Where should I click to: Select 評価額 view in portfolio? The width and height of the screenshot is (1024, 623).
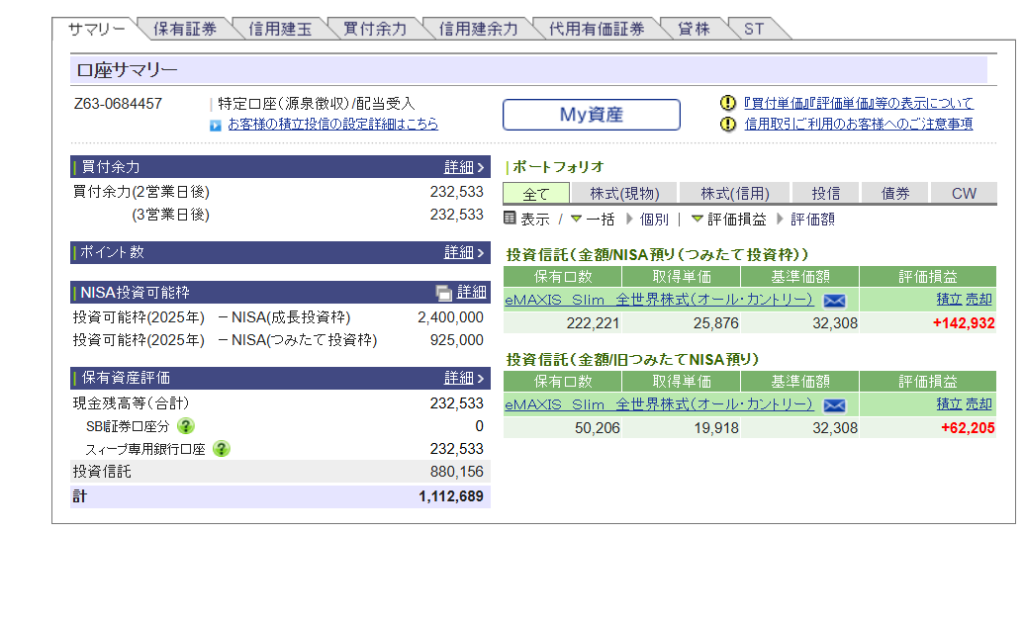(x=812, y=219)
